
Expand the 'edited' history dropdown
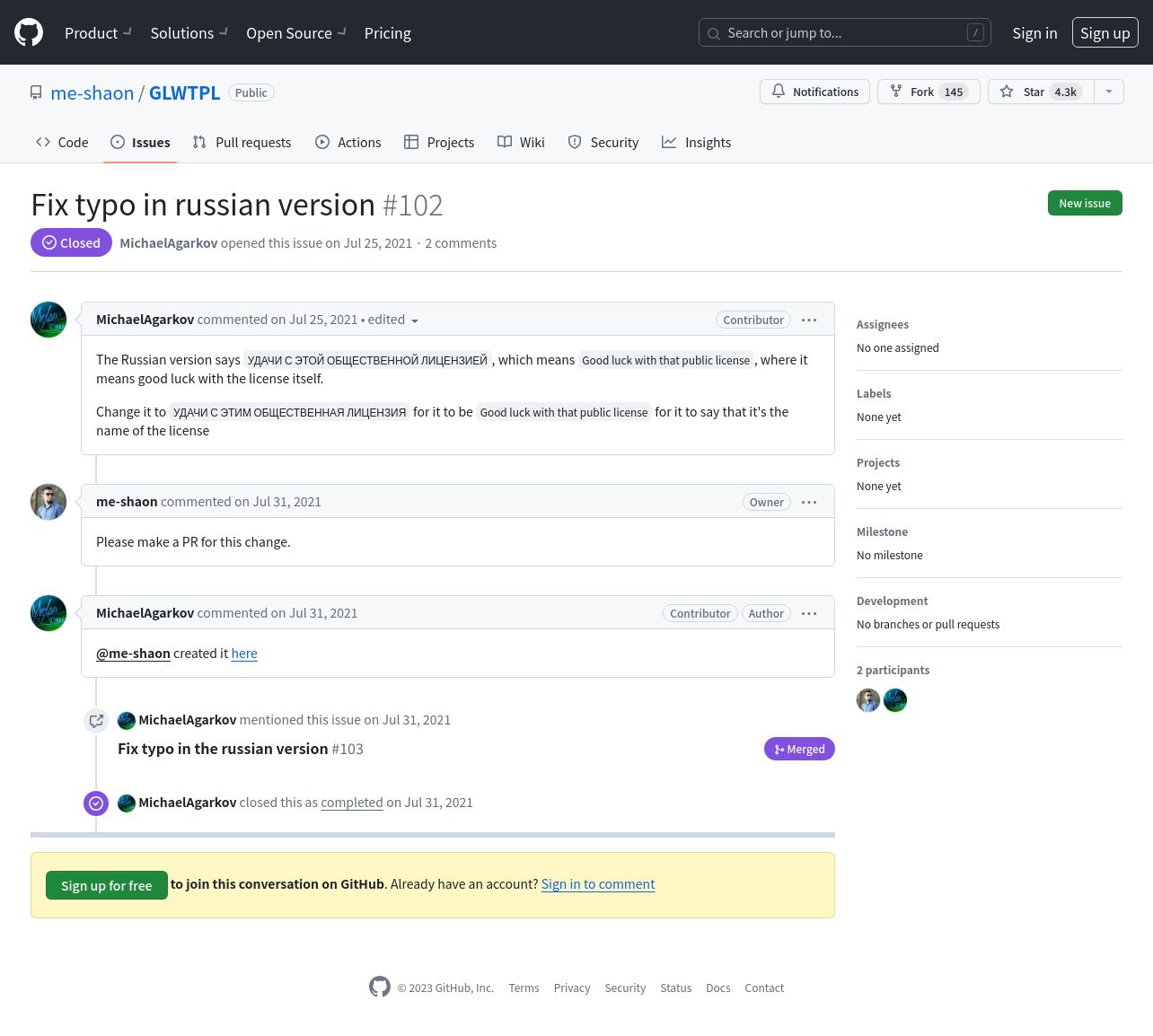(392, 320)
